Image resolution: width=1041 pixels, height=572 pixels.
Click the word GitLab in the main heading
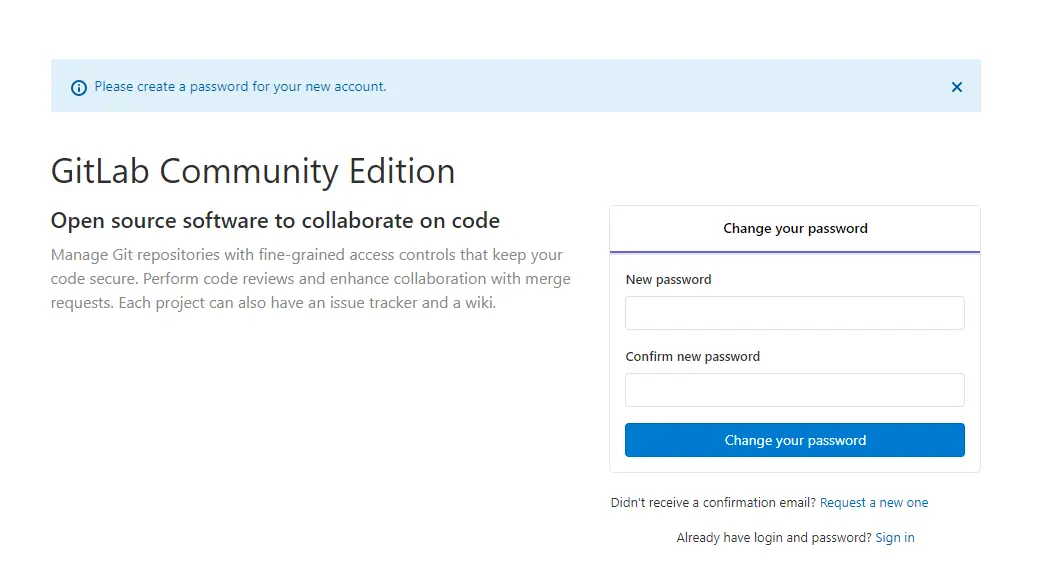[100, 171]
